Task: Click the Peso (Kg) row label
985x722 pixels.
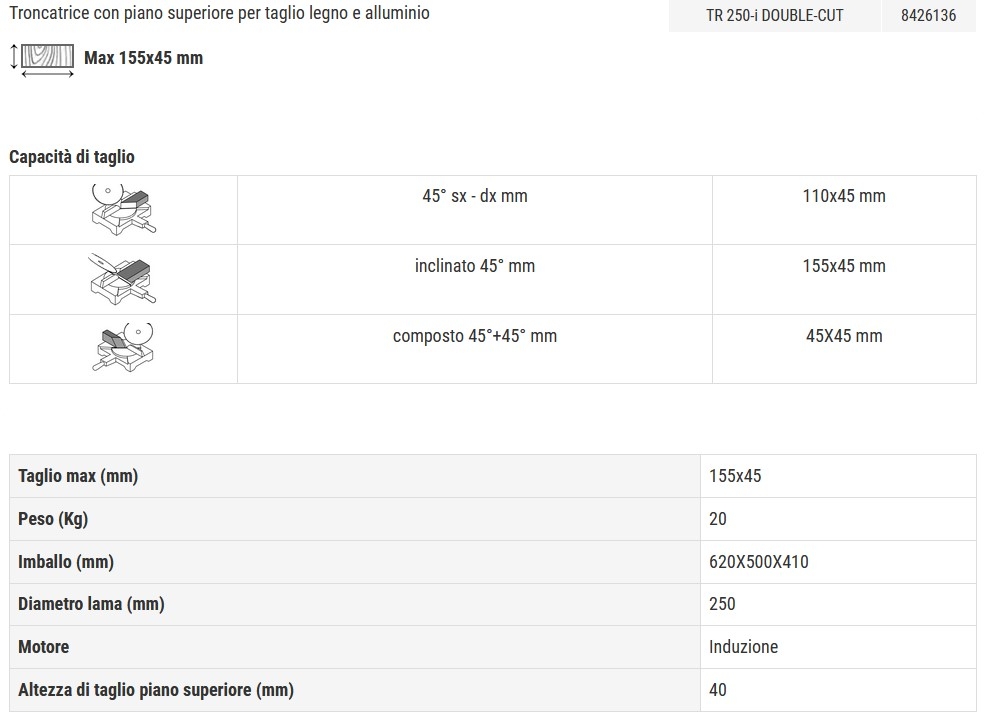Action: pos(53,519)
